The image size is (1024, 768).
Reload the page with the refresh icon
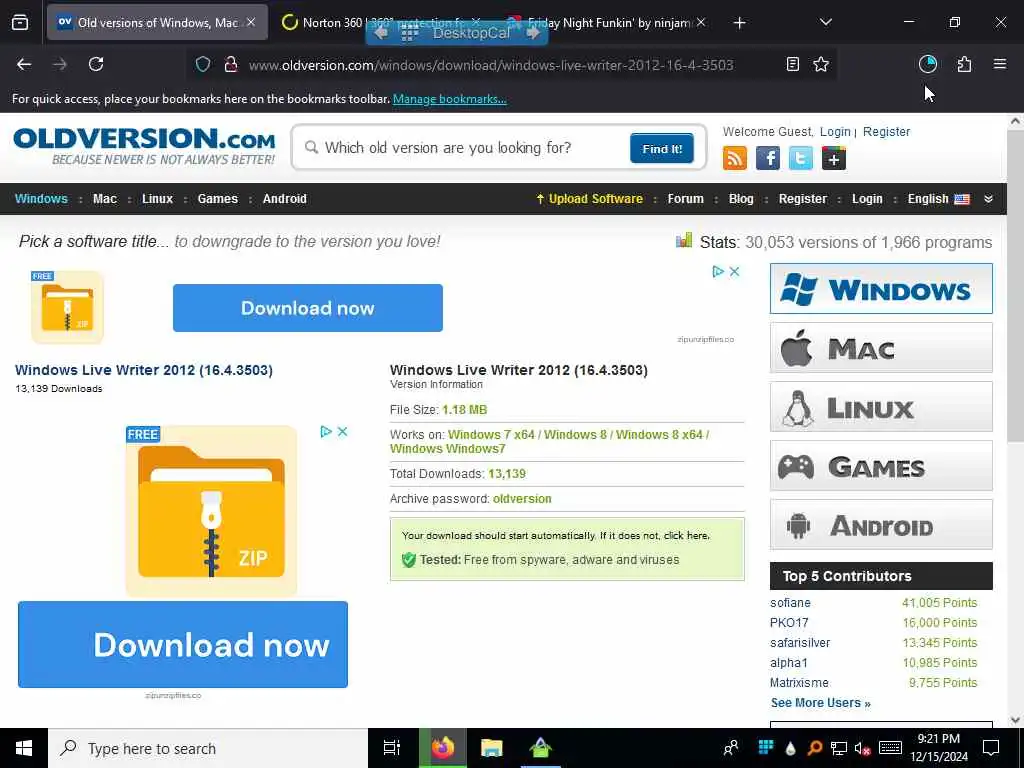pyautogui.click(x=96, y=64)
